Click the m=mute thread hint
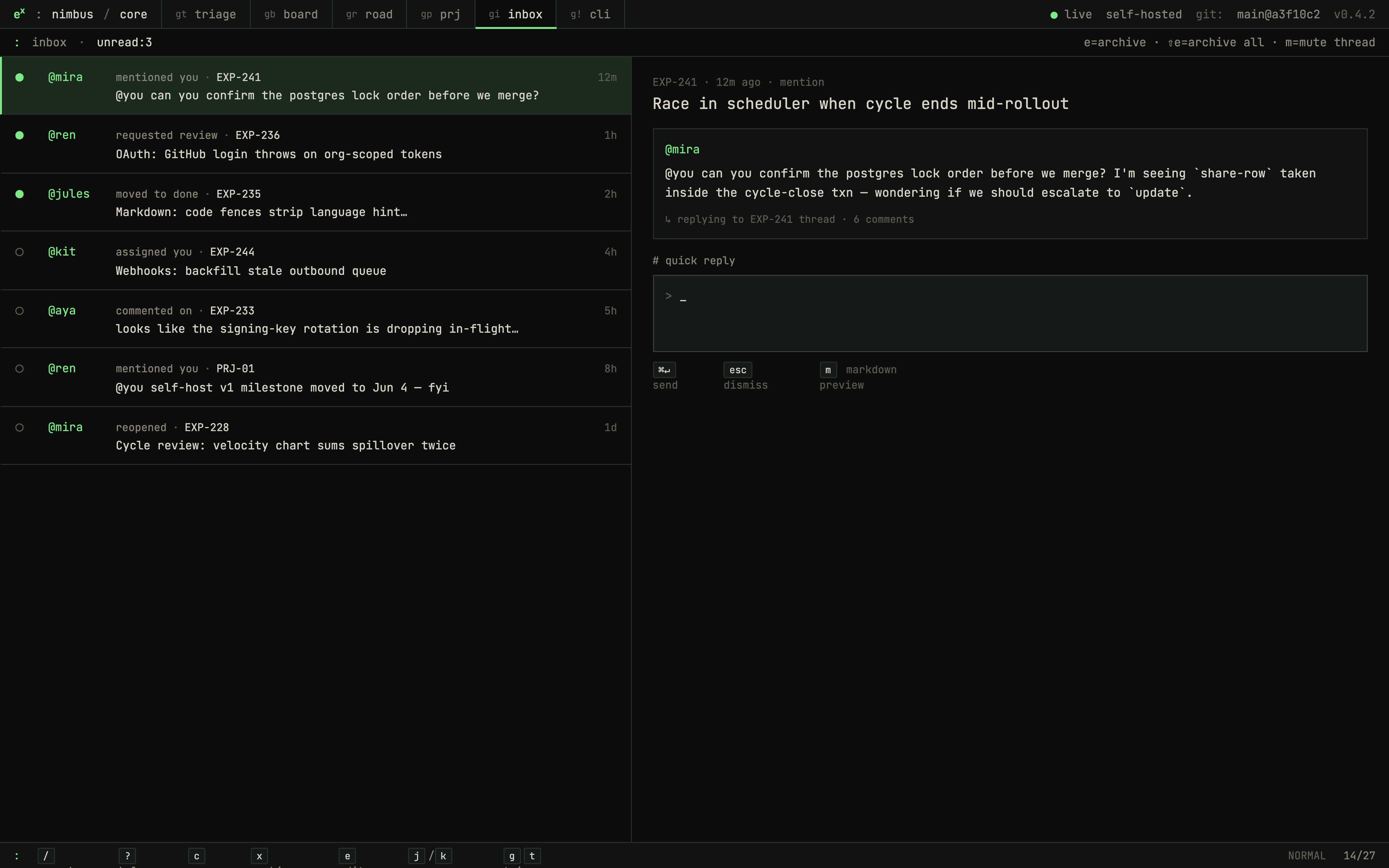1389x868 pixels. 1330,42
